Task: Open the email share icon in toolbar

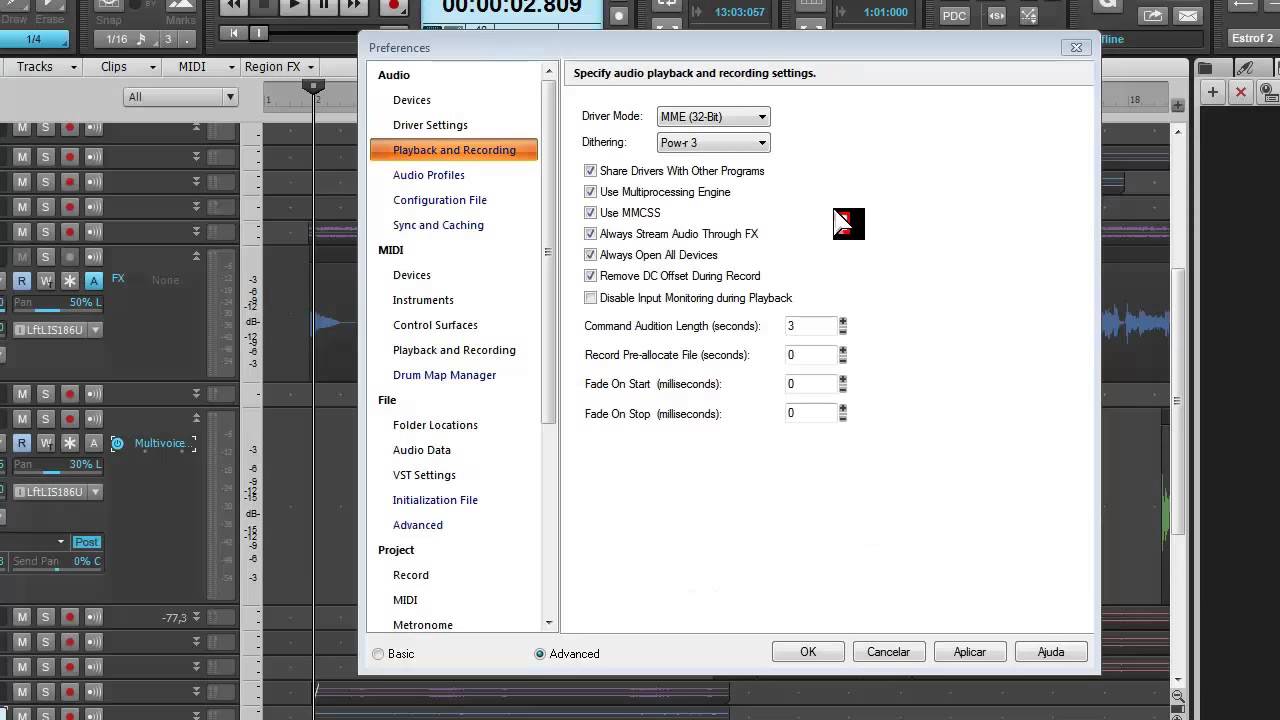Action: (1187, 15)
